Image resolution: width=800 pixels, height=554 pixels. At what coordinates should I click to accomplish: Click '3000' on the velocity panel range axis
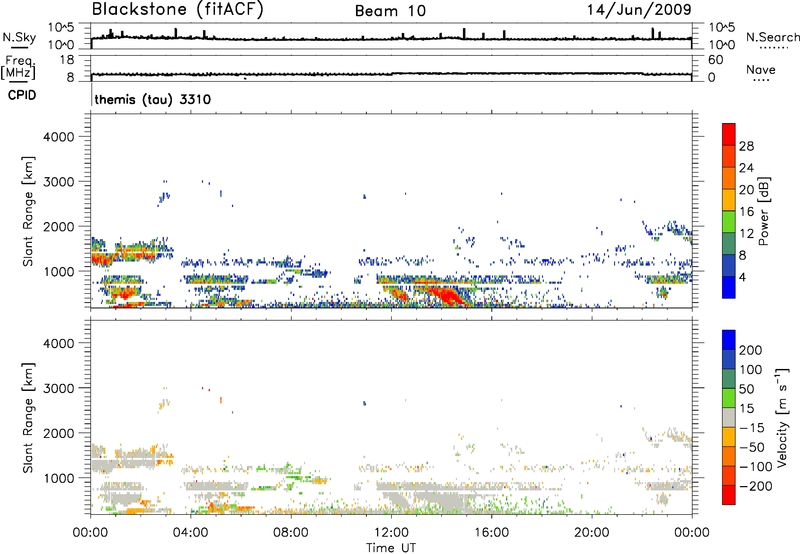59,388
